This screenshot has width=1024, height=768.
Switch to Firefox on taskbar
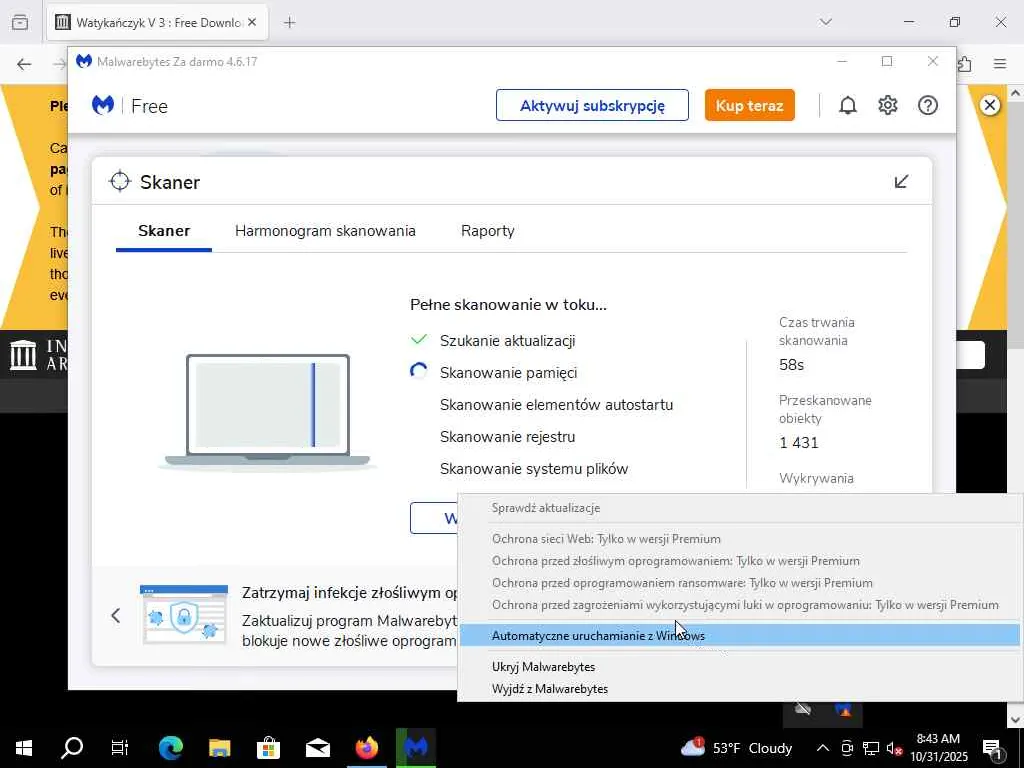coord(366,748)
